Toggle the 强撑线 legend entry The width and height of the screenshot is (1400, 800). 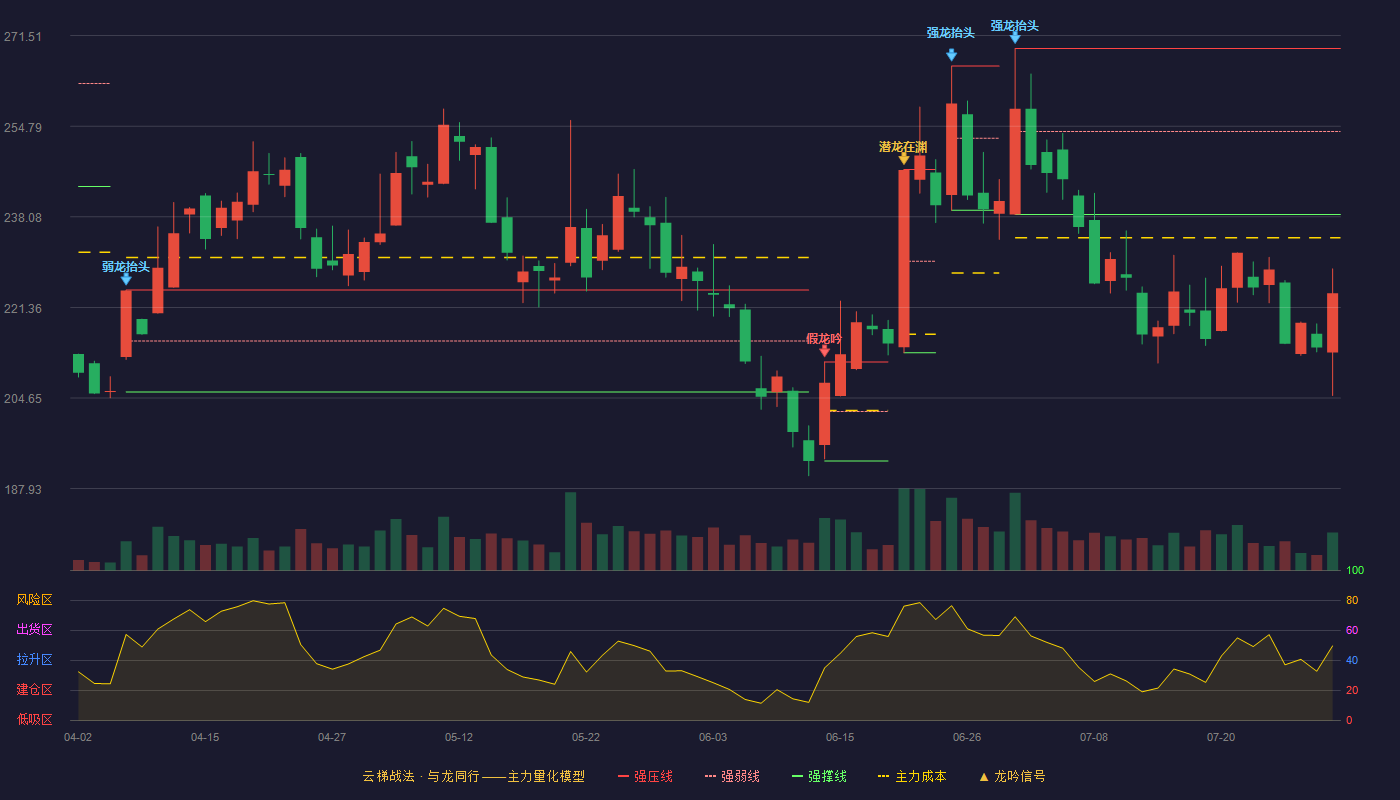coord(819,776)
